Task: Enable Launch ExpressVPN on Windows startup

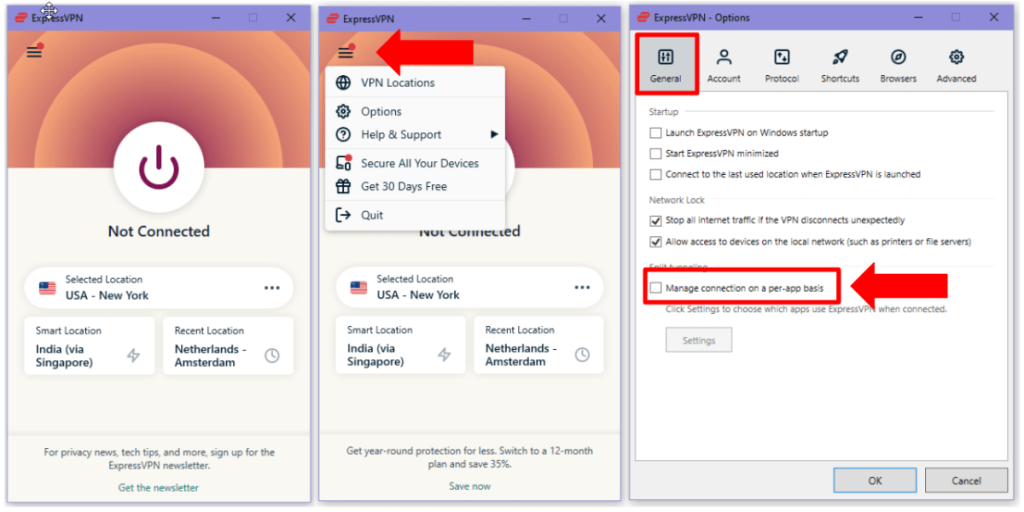Action: point(656,133)
